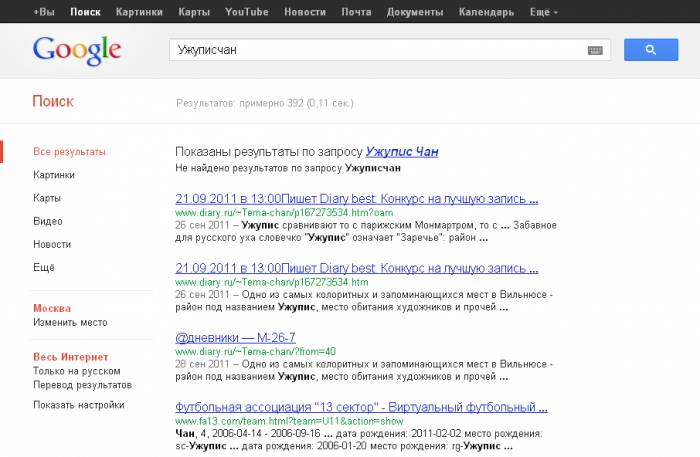Expand the Еще dropdown in top bar
Screen dimensions: 700x457
(544, 12)
